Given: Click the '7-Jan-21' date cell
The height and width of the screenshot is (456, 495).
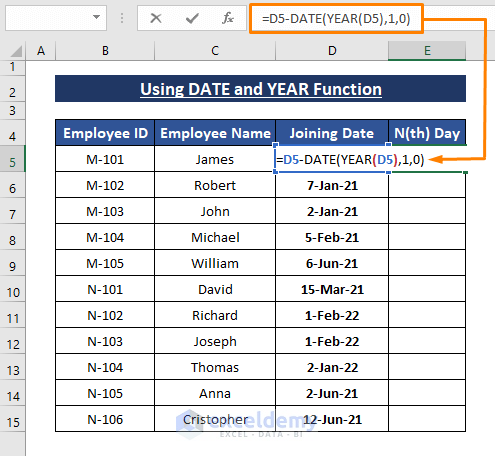Looking at the screenshot, I should pos(332,185).
